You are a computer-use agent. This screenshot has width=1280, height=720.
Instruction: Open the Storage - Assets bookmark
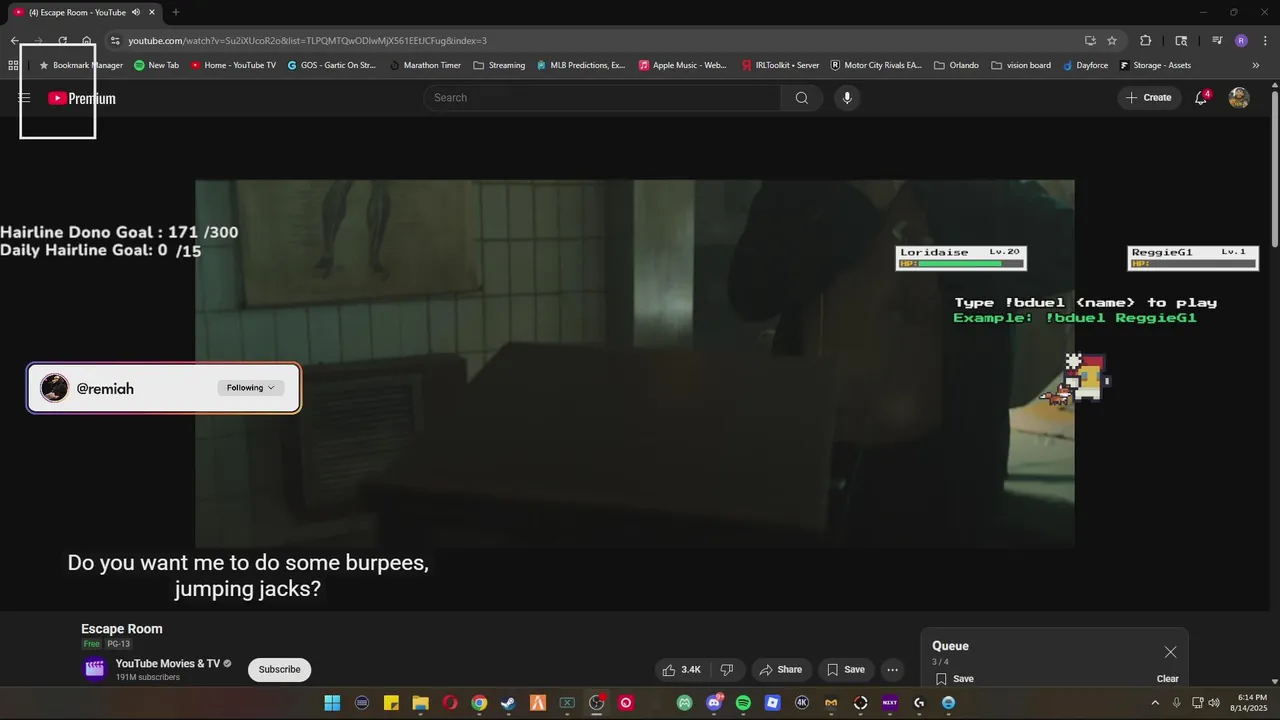click(x=1155, y=65)
